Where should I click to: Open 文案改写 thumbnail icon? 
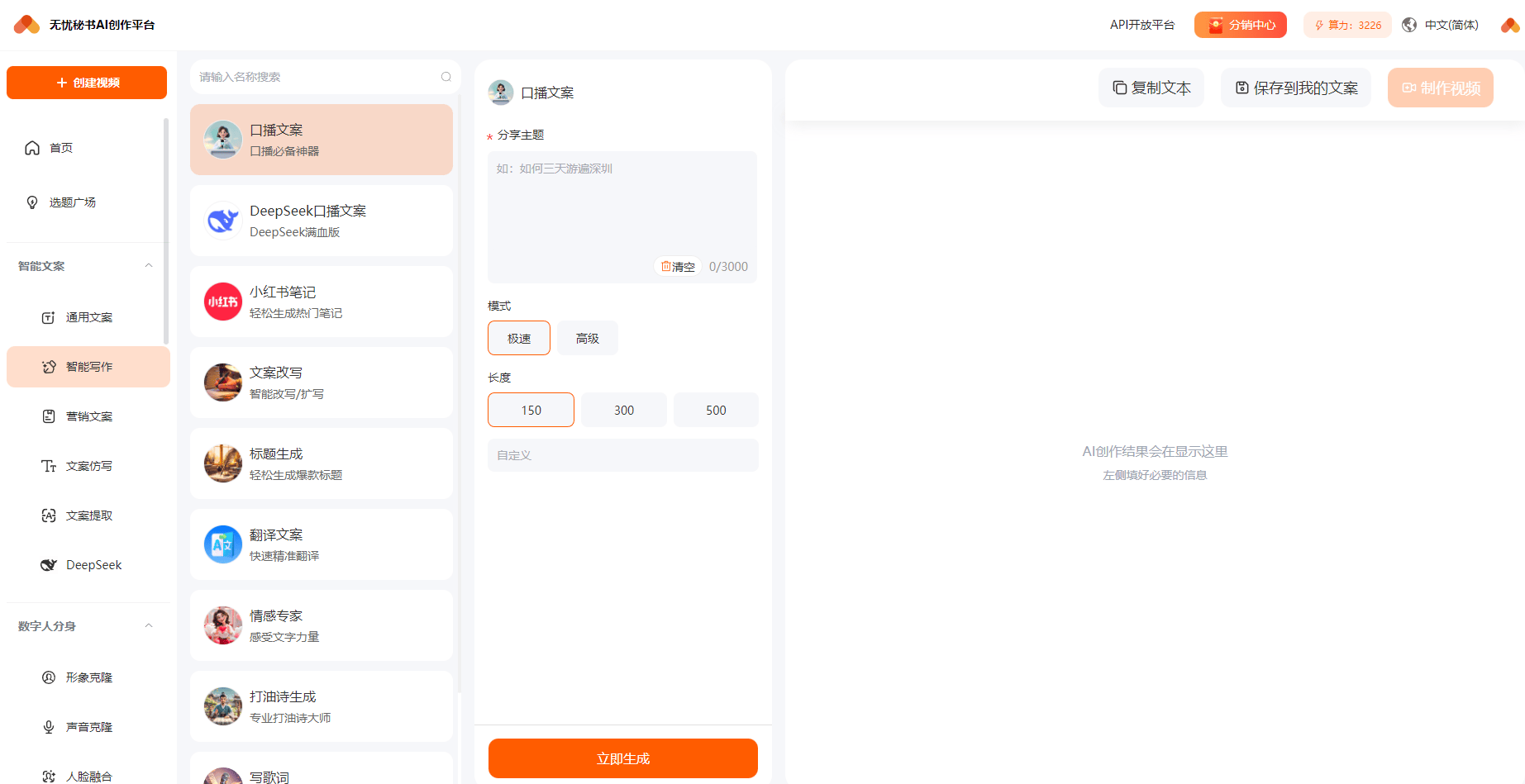tap(222, 382)
